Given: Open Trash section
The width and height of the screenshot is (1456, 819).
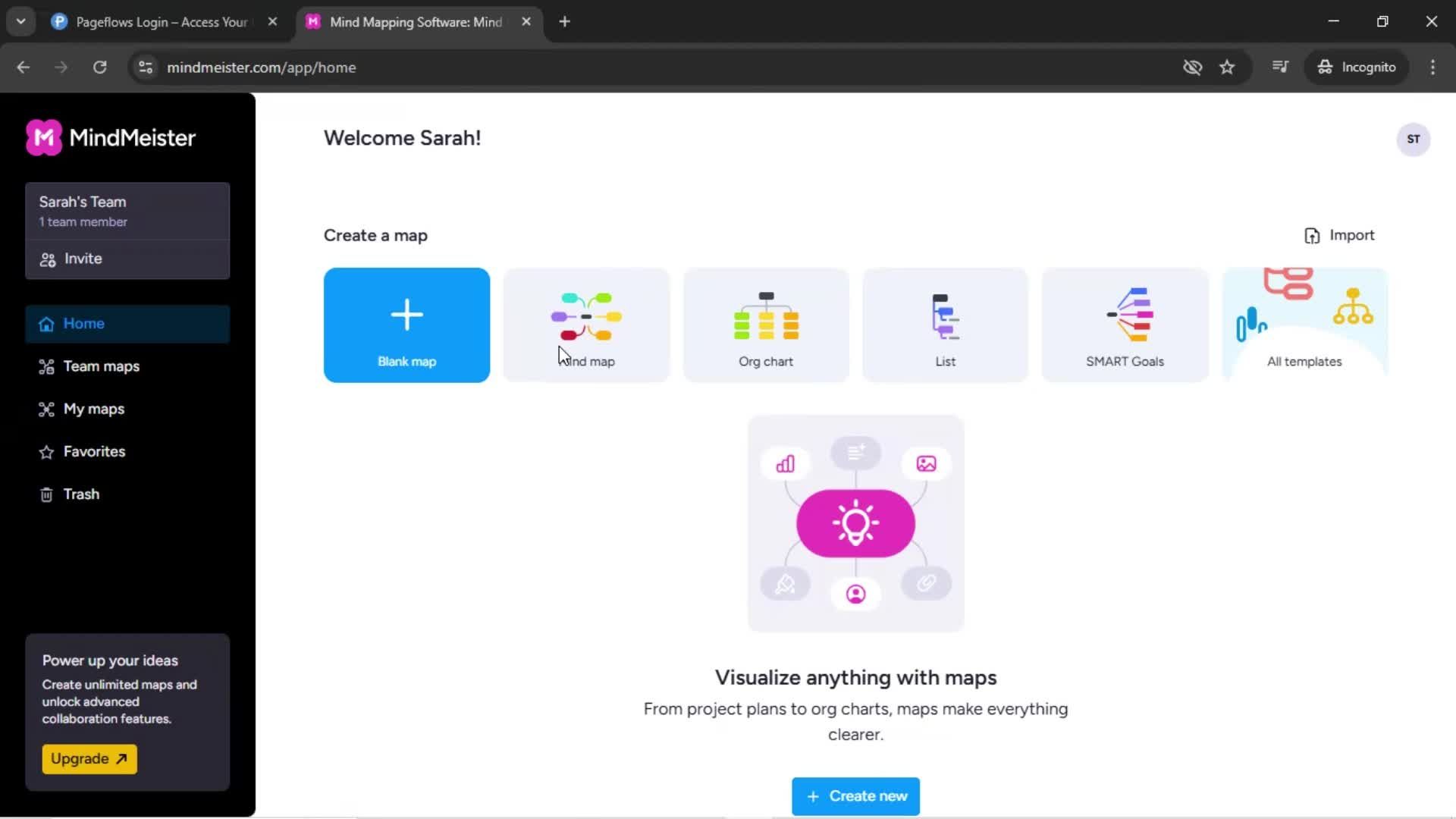Looking at the screenshot, I should click(x=127, y=494).
